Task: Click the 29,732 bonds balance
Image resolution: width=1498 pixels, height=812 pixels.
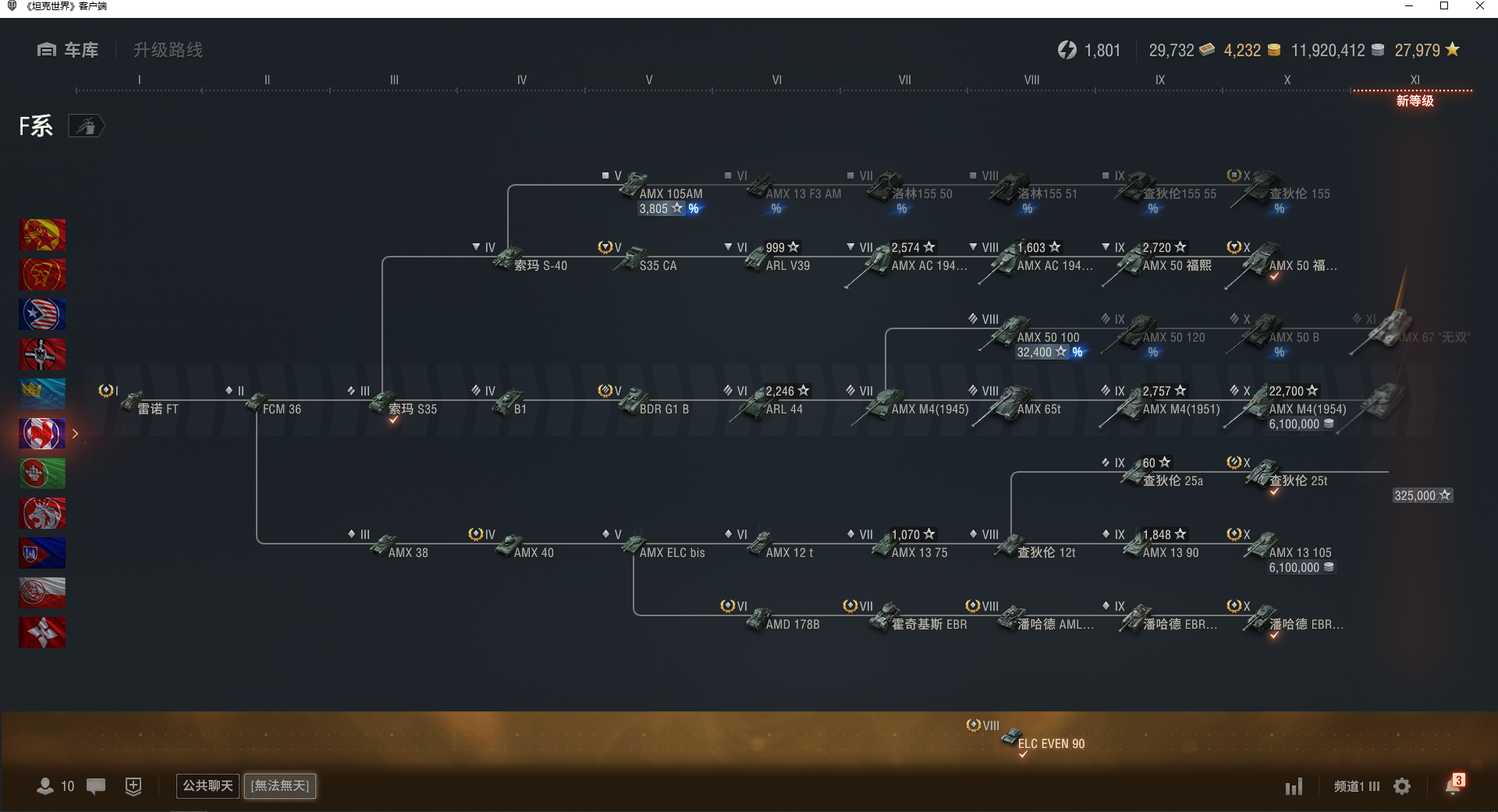Action: click(1181, 50)
